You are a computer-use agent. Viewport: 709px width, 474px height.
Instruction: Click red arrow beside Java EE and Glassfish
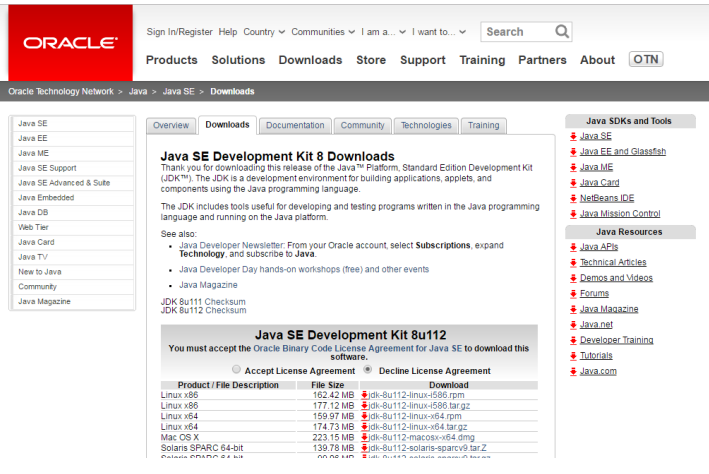(573, 152)
